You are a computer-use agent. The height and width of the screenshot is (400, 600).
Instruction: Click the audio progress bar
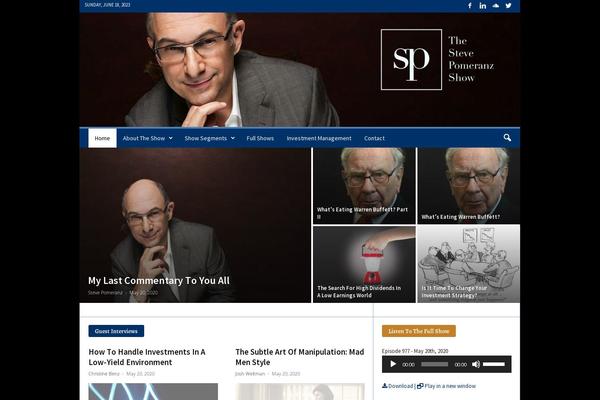[434, 364]
